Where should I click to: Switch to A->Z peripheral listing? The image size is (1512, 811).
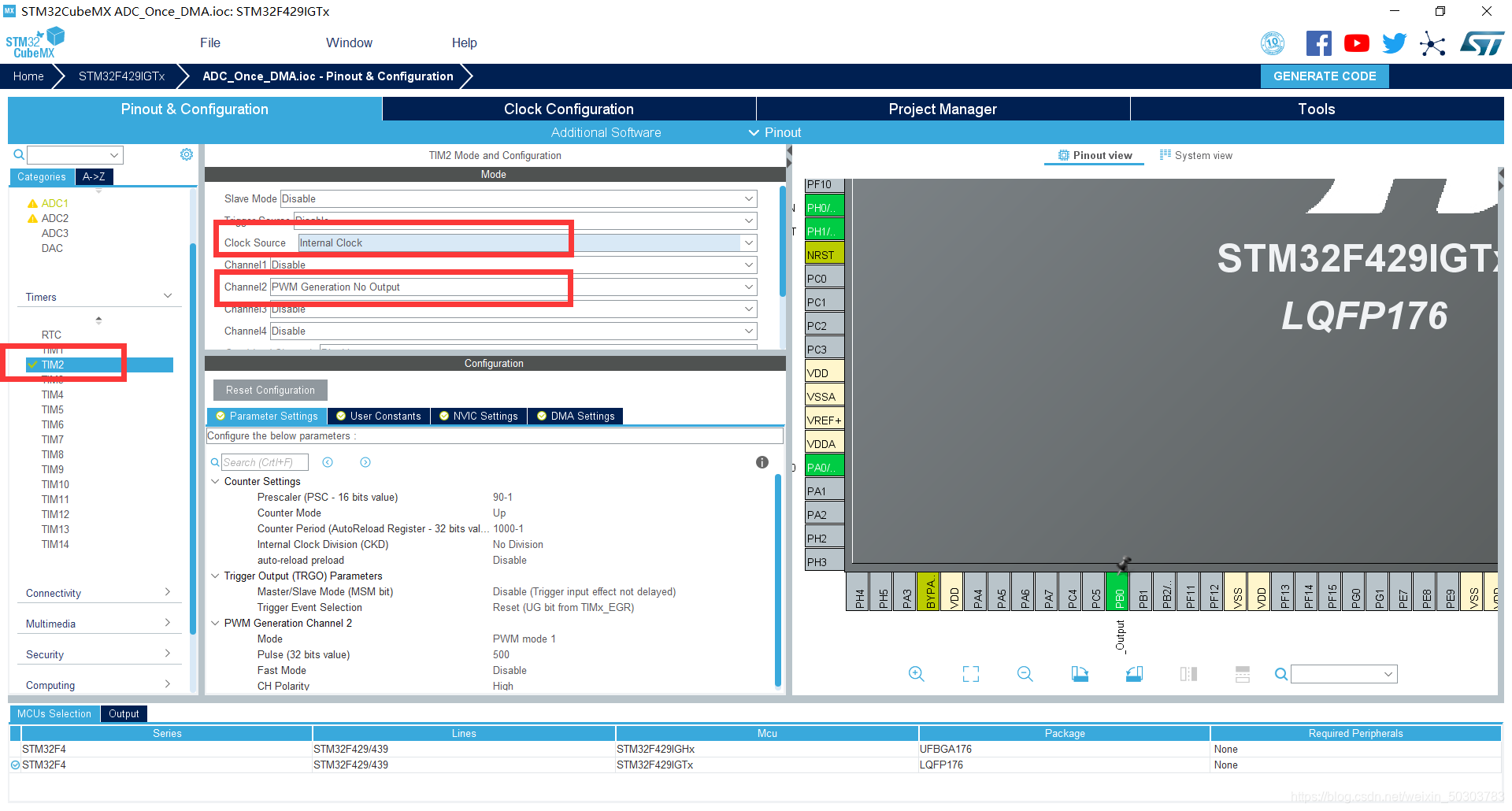point(94,176)
